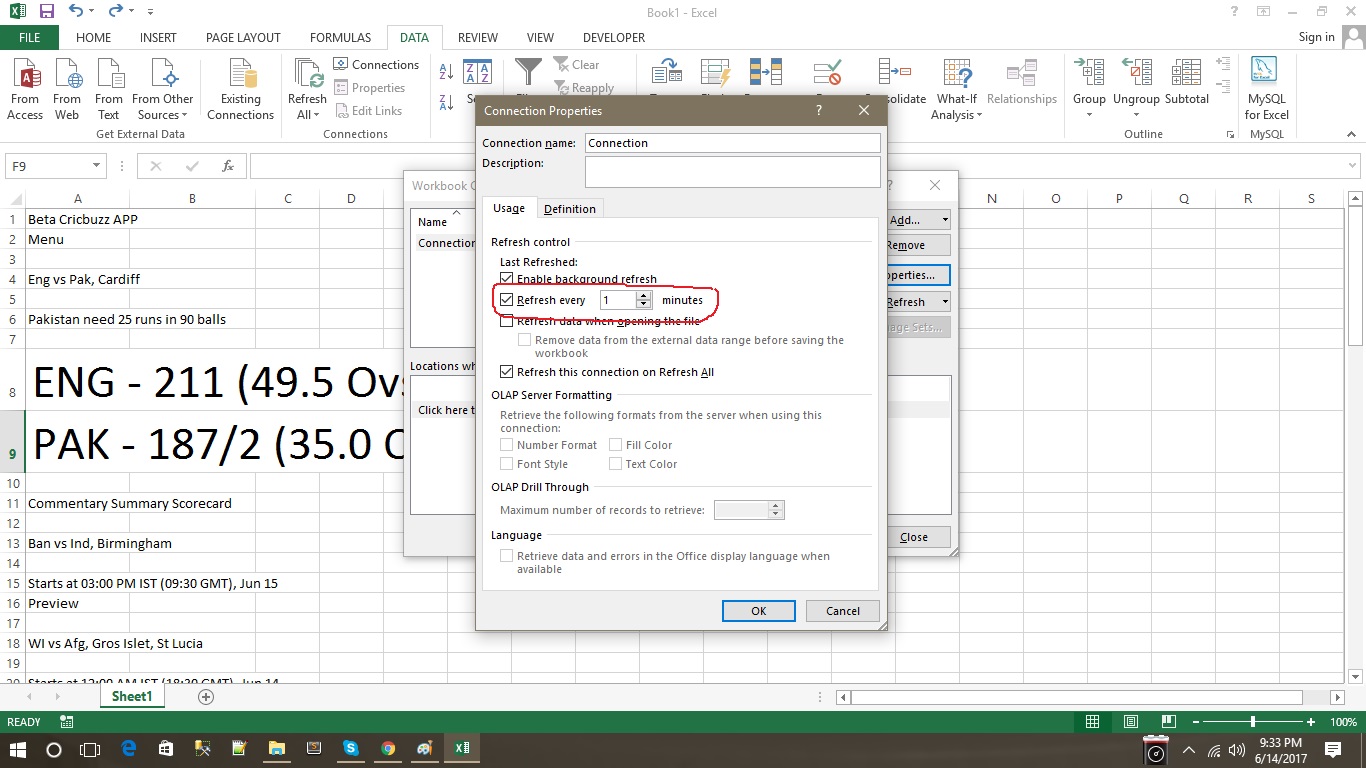This screenshot has width=1366, height=768.
Task: Toggle Enable background refresh checkbox
Action: [x=507, y=279]
